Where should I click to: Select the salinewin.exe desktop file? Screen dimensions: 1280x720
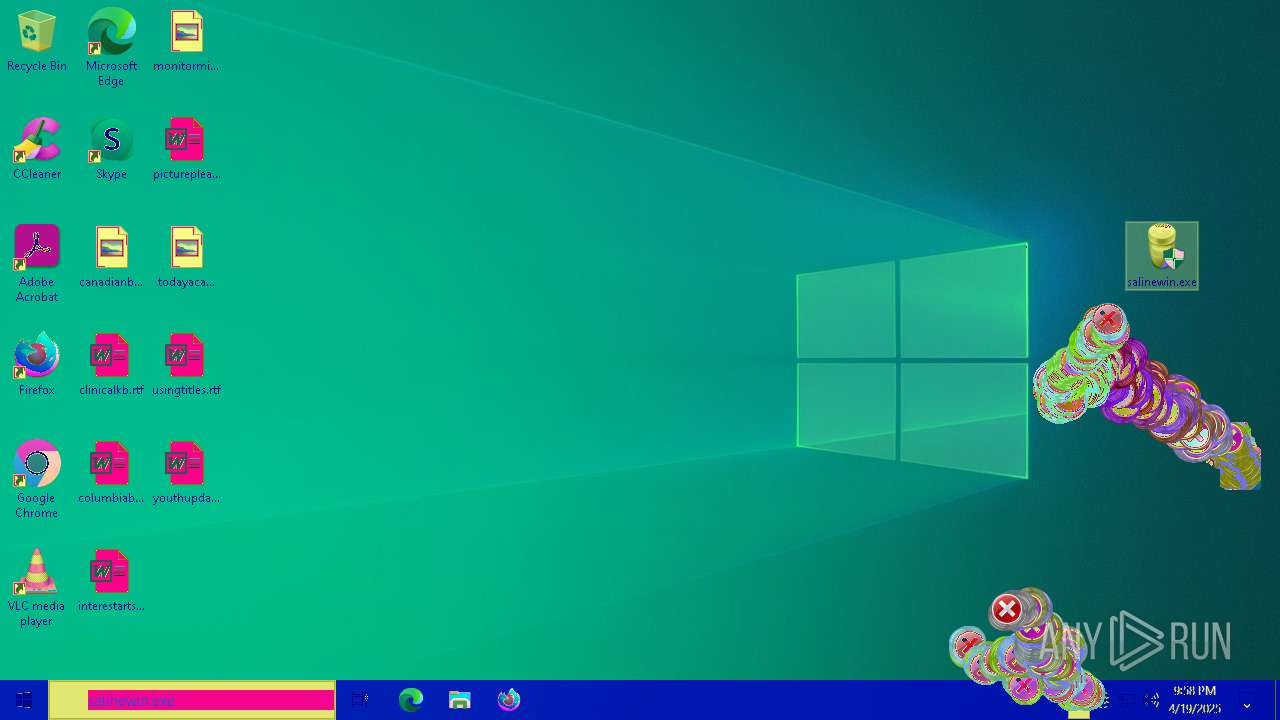click(1162, 256)
